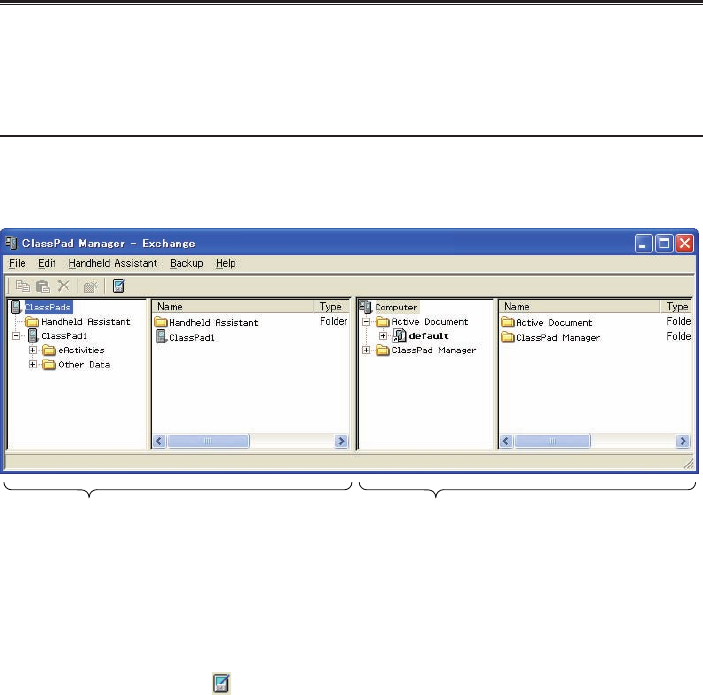Select ClassPad Manager in Computer tree

[434, 350]
